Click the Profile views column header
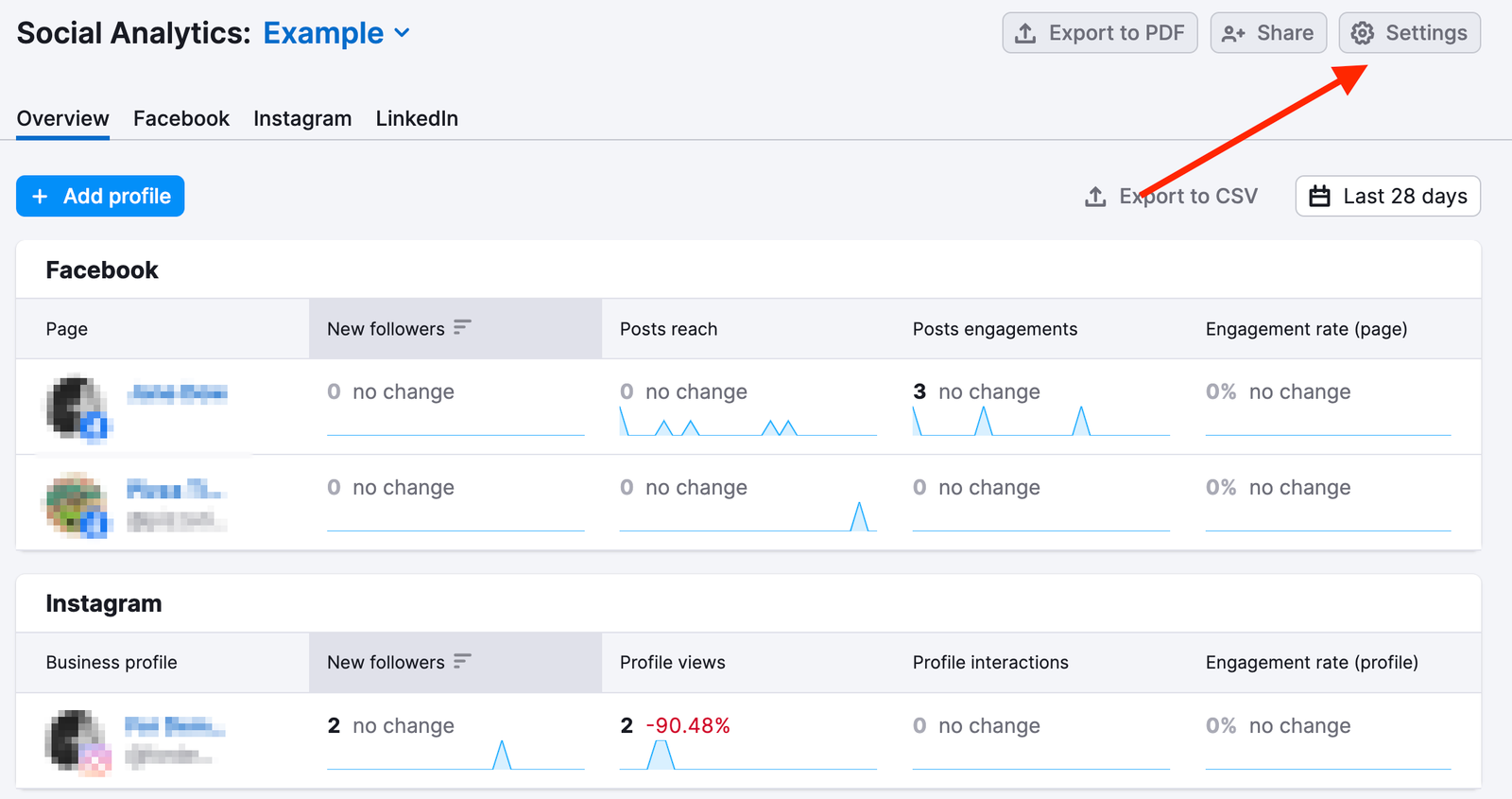Viewport: 1512px width, 799px height. [672, 663]
